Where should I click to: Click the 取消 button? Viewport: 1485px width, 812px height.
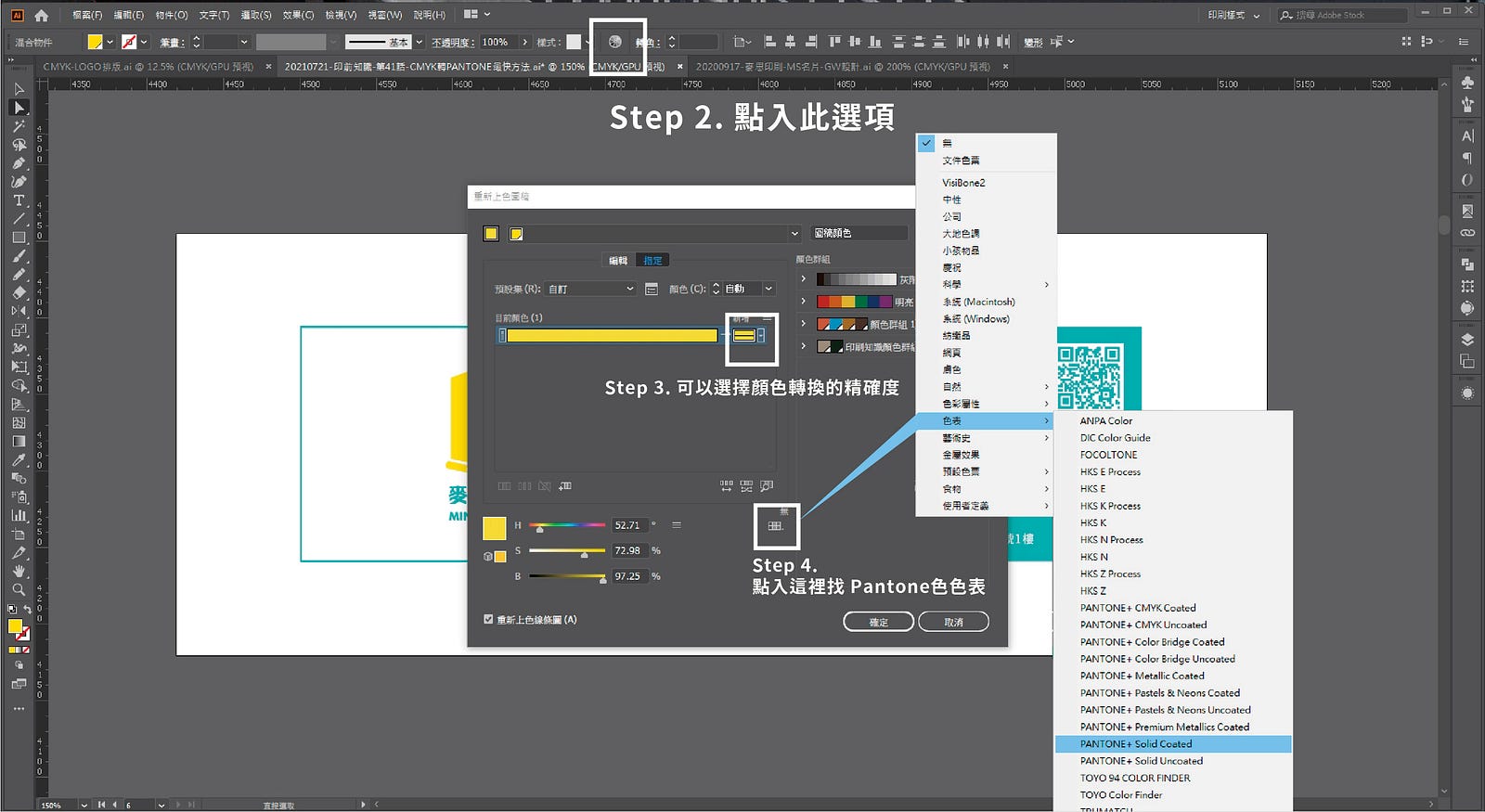click(x=953, y=622)
